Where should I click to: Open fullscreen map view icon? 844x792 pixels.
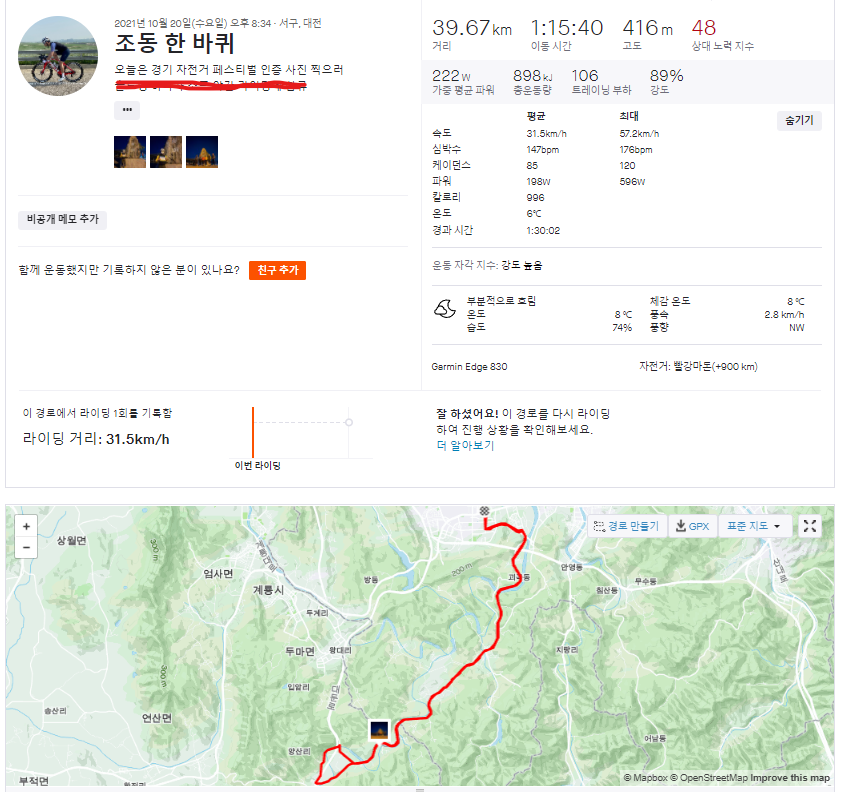810,526
